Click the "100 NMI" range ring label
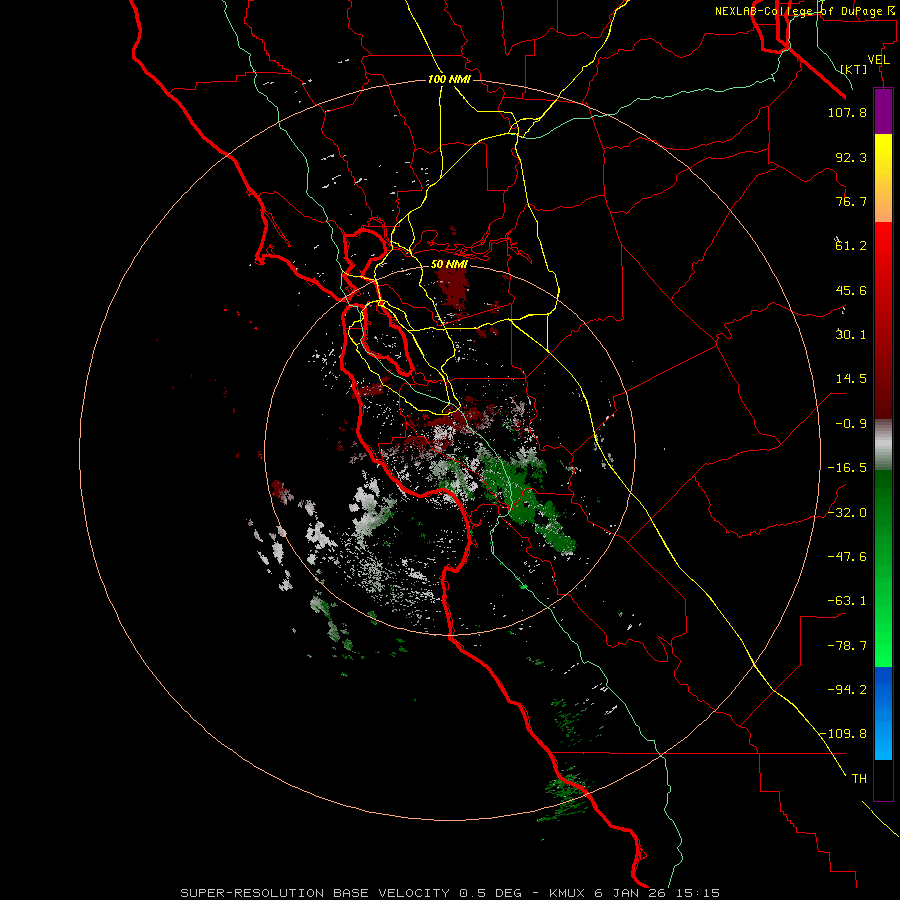This screenshot has height=900, width=900. click(449, 79)
